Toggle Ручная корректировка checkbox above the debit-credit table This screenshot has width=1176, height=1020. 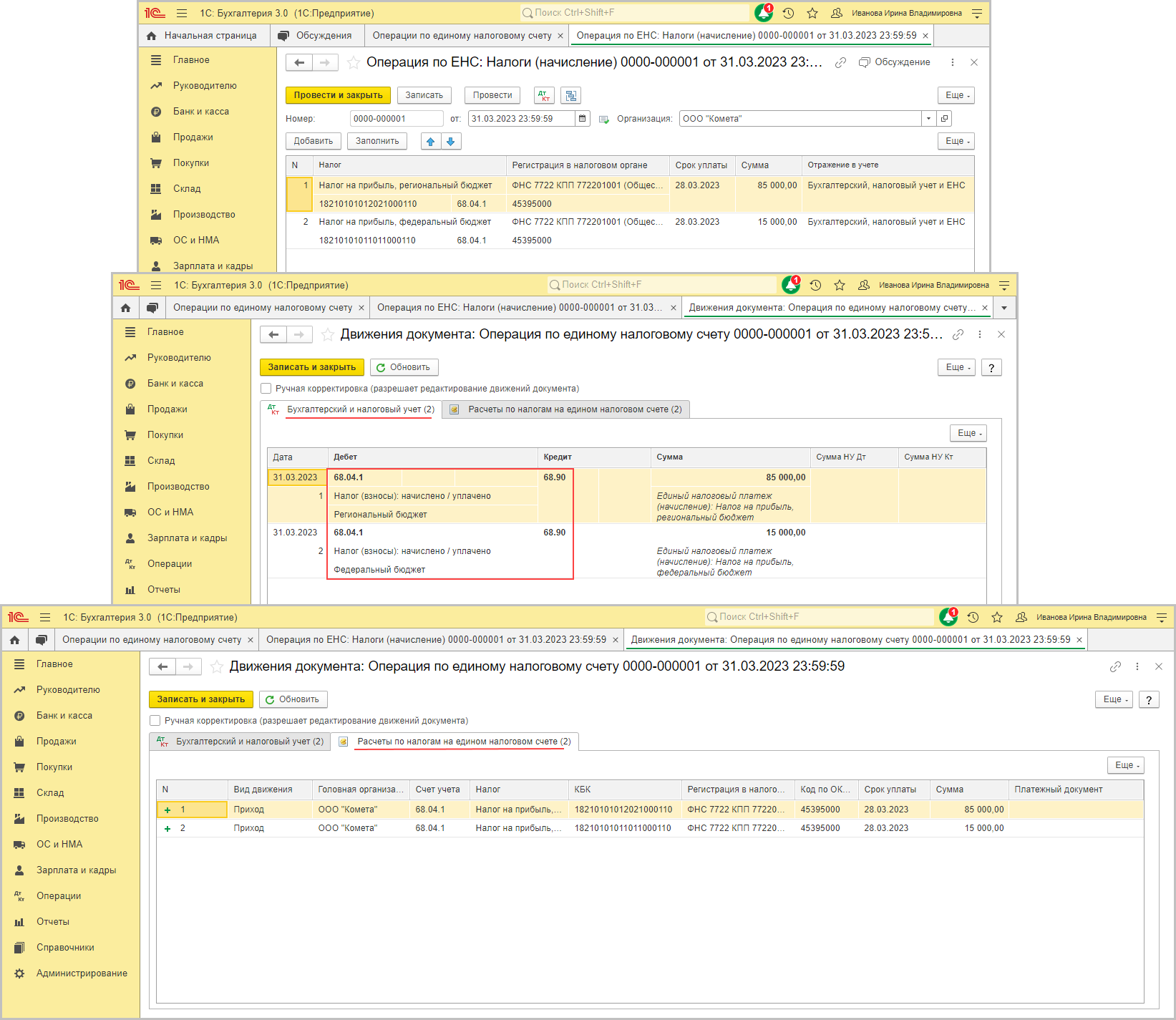(x=266, y=389)
